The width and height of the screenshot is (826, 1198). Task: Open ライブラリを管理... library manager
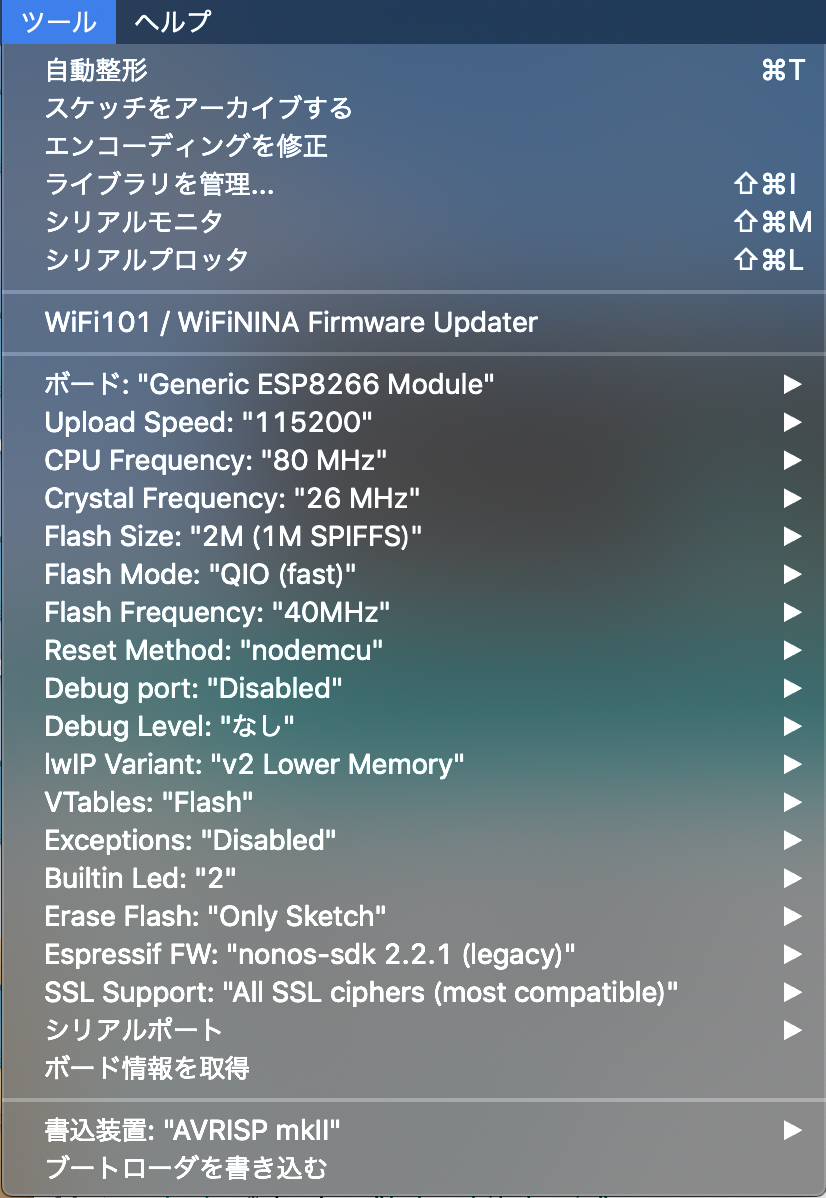click(x=159, y=184)
